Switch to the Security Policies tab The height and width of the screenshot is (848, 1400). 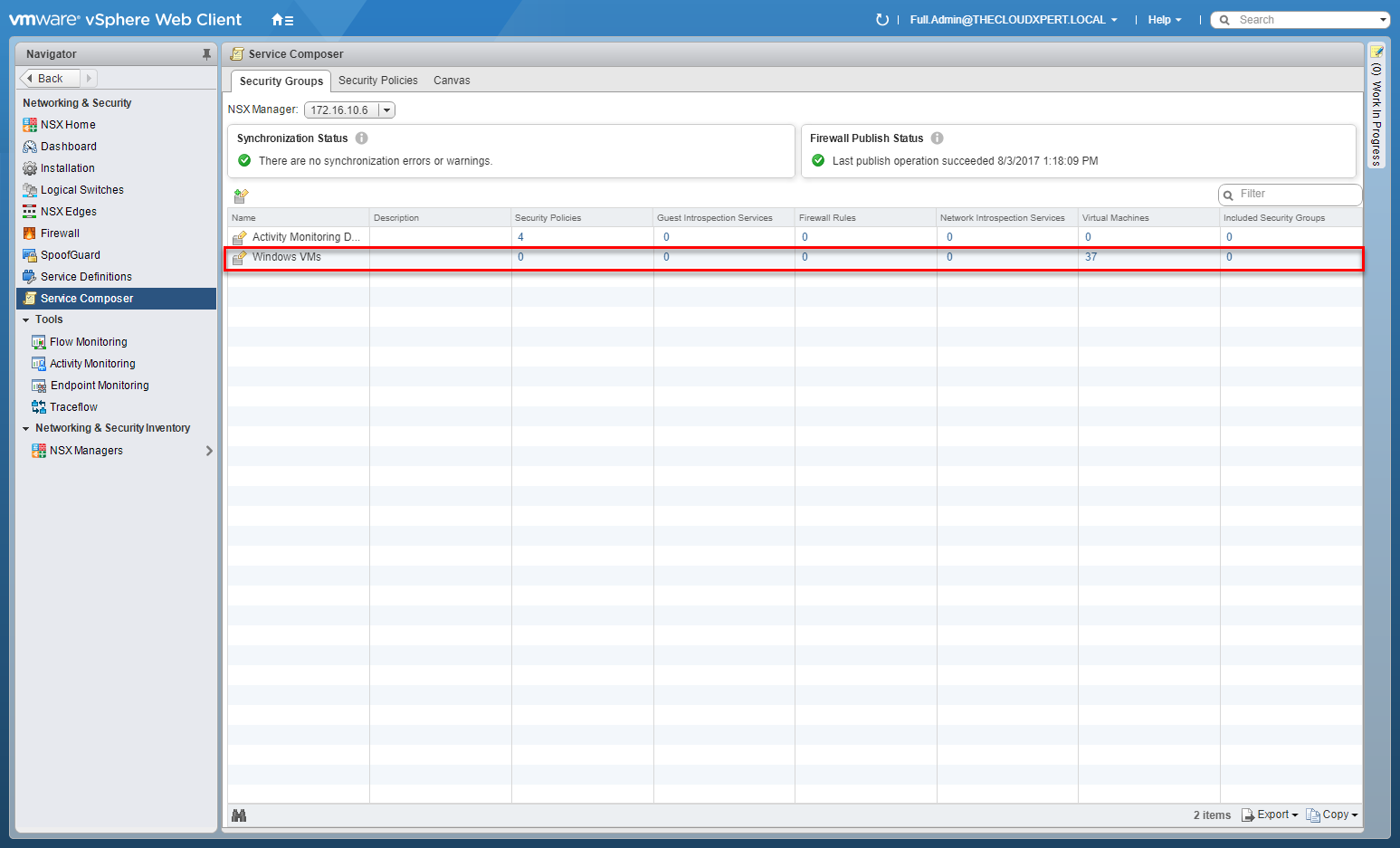click(x=377, y=81)
